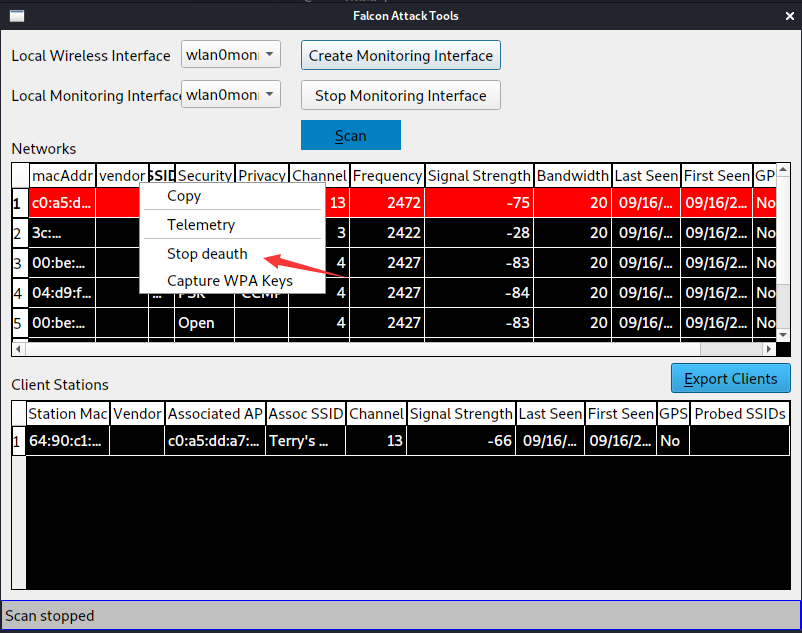Image resolution: width=802 pixels, height=633 pixels.
Task: Click the c0:a5:d... MAC address cell
Action: click(62, 203)
